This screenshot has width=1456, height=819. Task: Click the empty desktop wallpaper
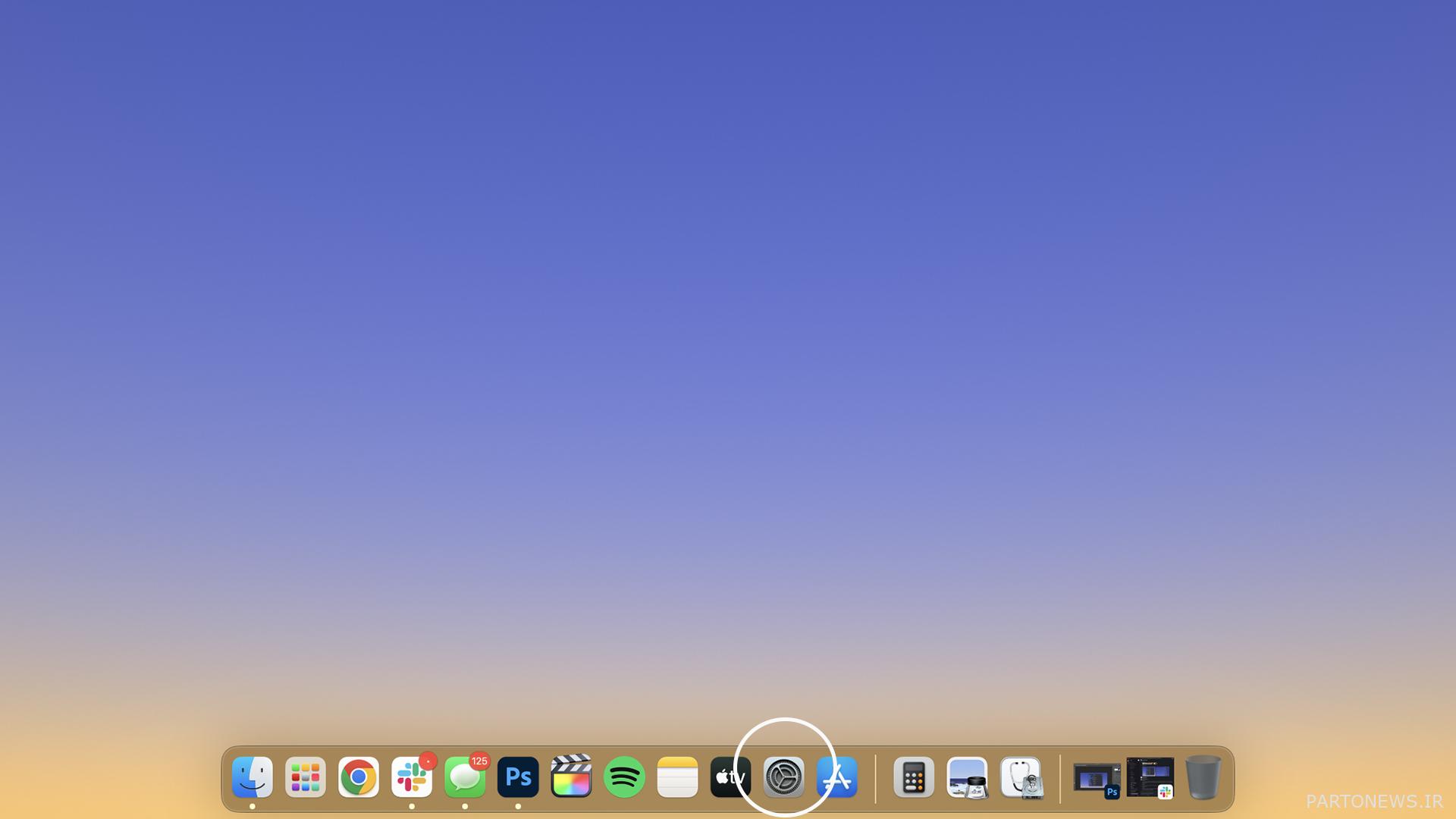click(728, 341)
